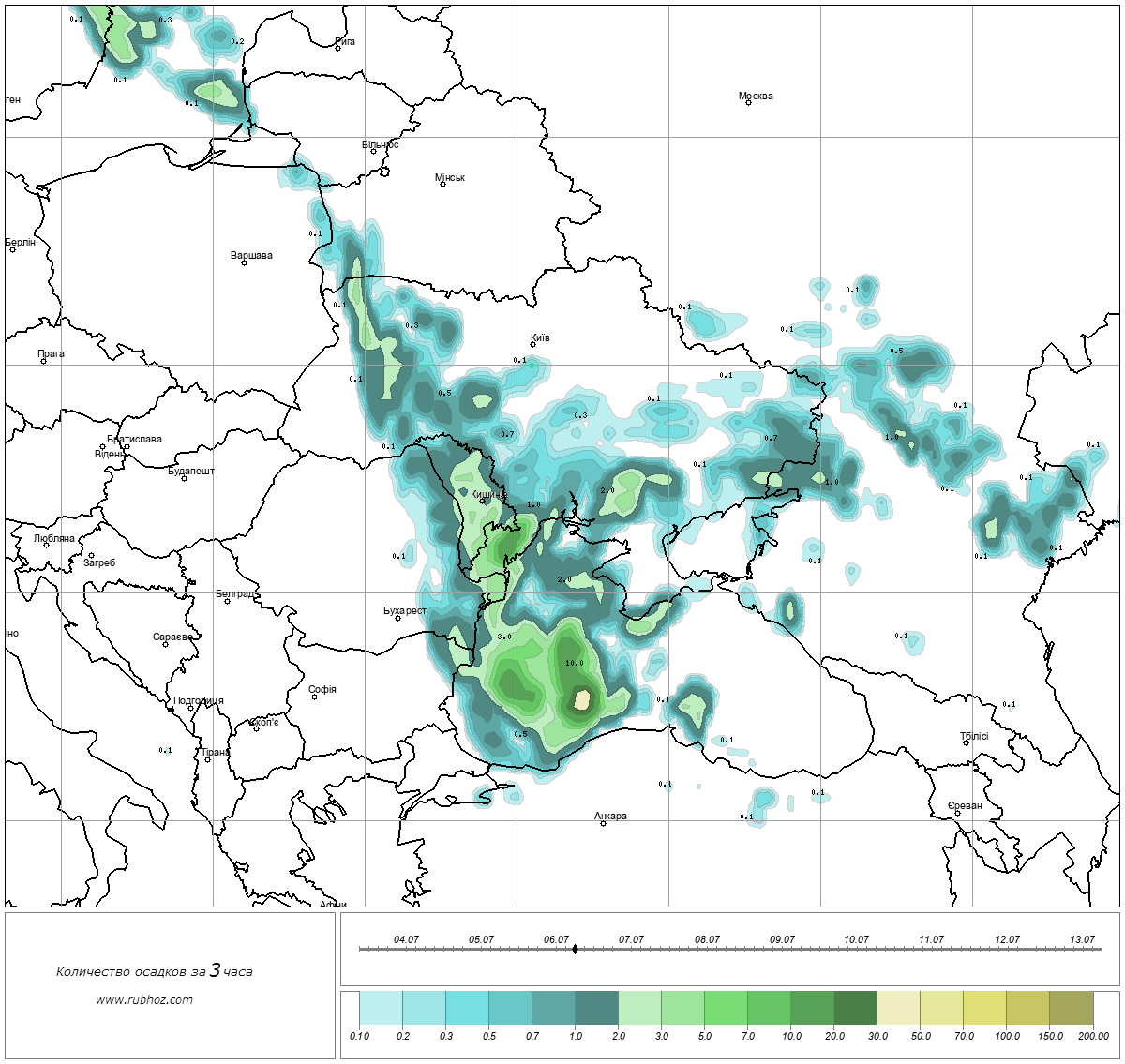Jump to 04.07 on the timeline

tap(406, 939)
